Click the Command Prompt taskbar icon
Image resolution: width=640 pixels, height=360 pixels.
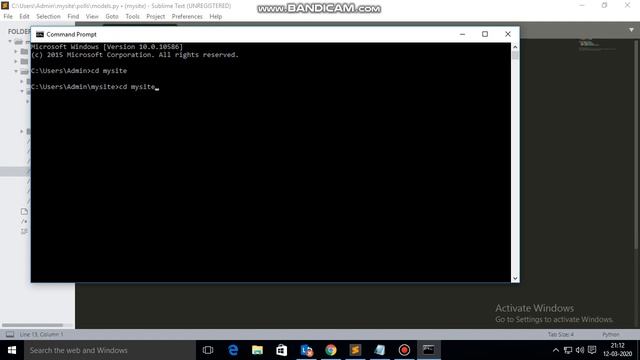pyautogui.click(x=429, y=350)
